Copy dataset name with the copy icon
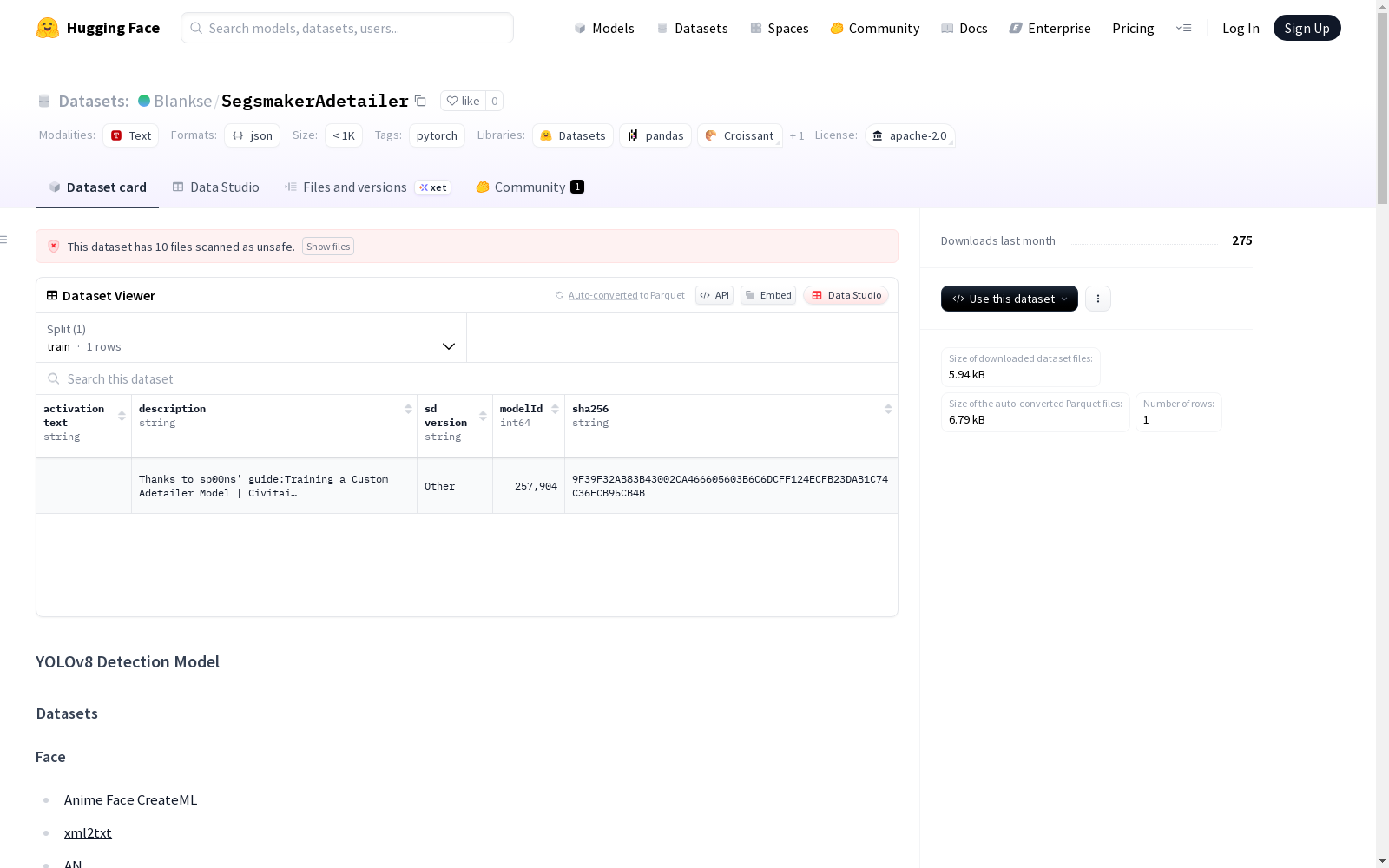 420,101
